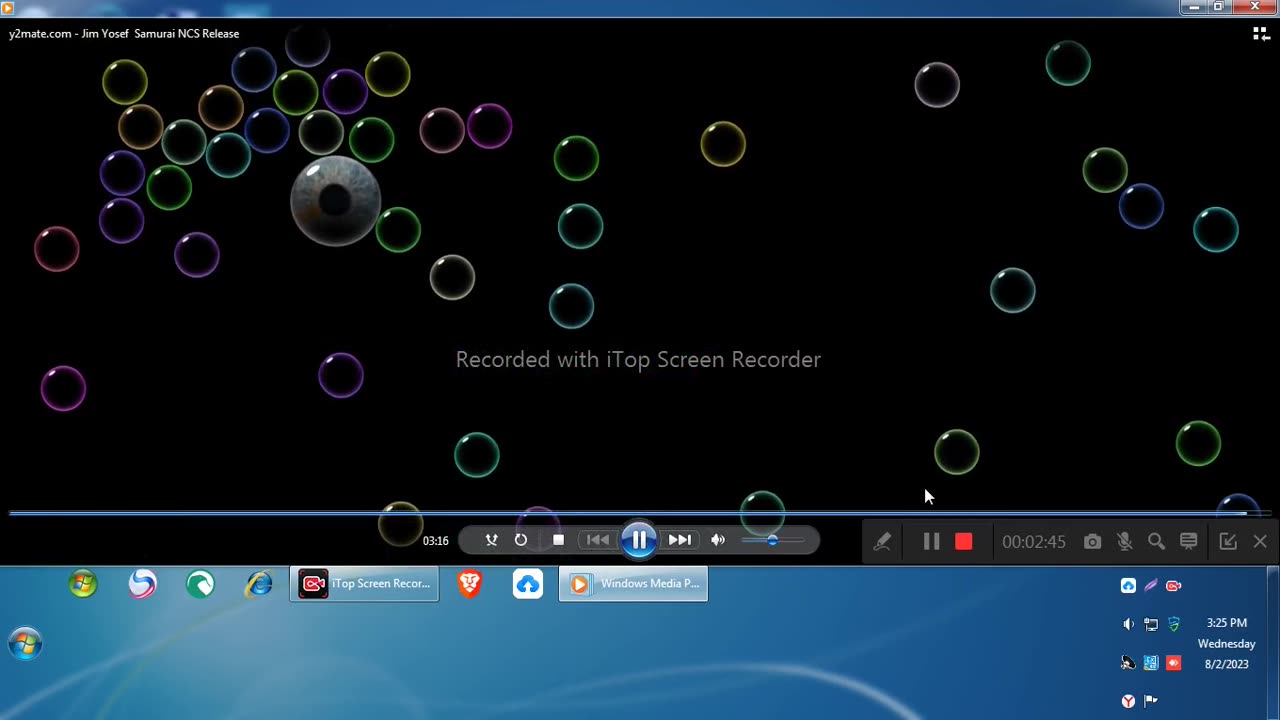Switch to library view icon
This screenshot has height=720, width=1280.
tap(1261, 34)
